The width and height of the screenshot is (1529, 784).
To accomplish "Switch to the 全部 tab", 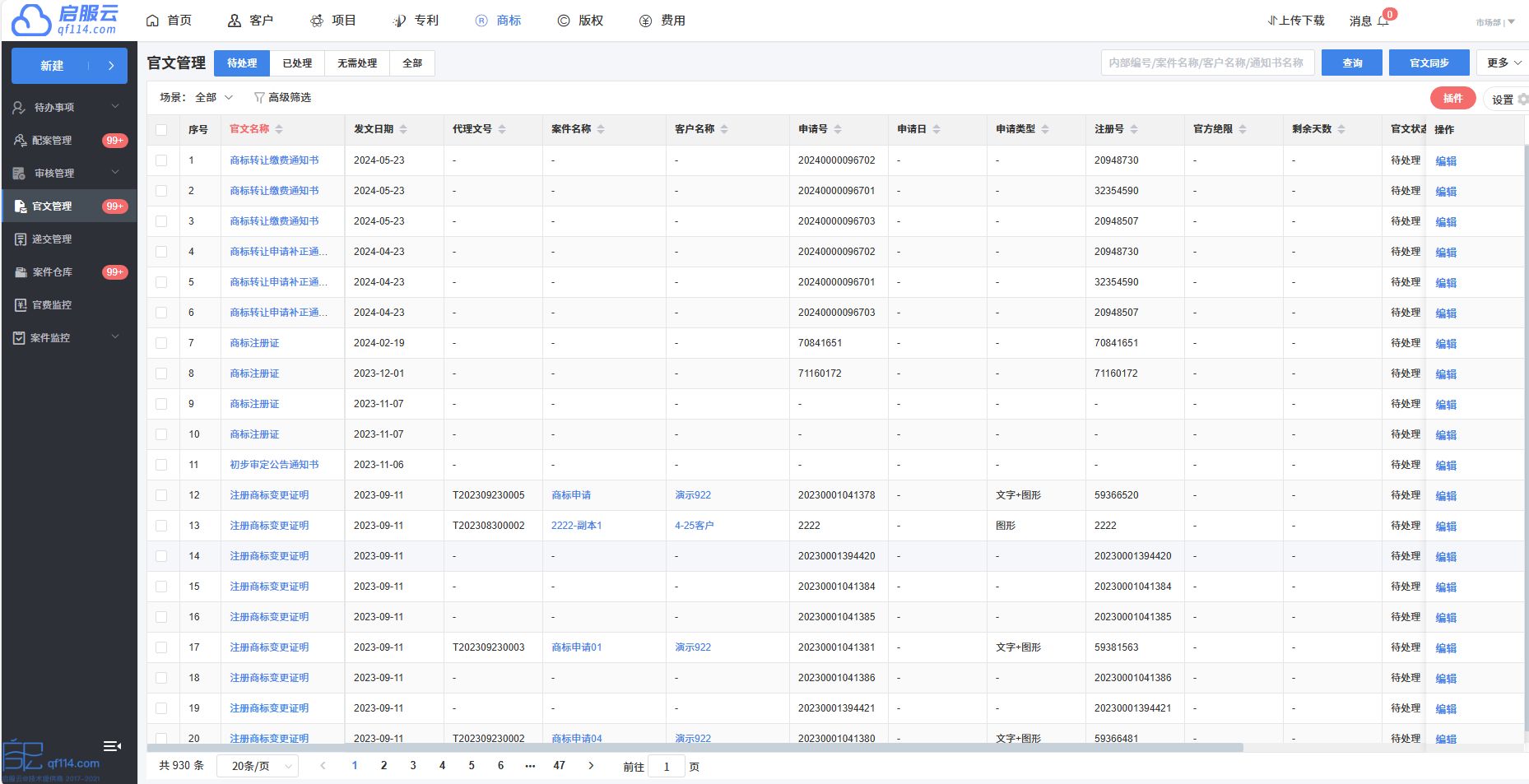I will coord(412,63).
